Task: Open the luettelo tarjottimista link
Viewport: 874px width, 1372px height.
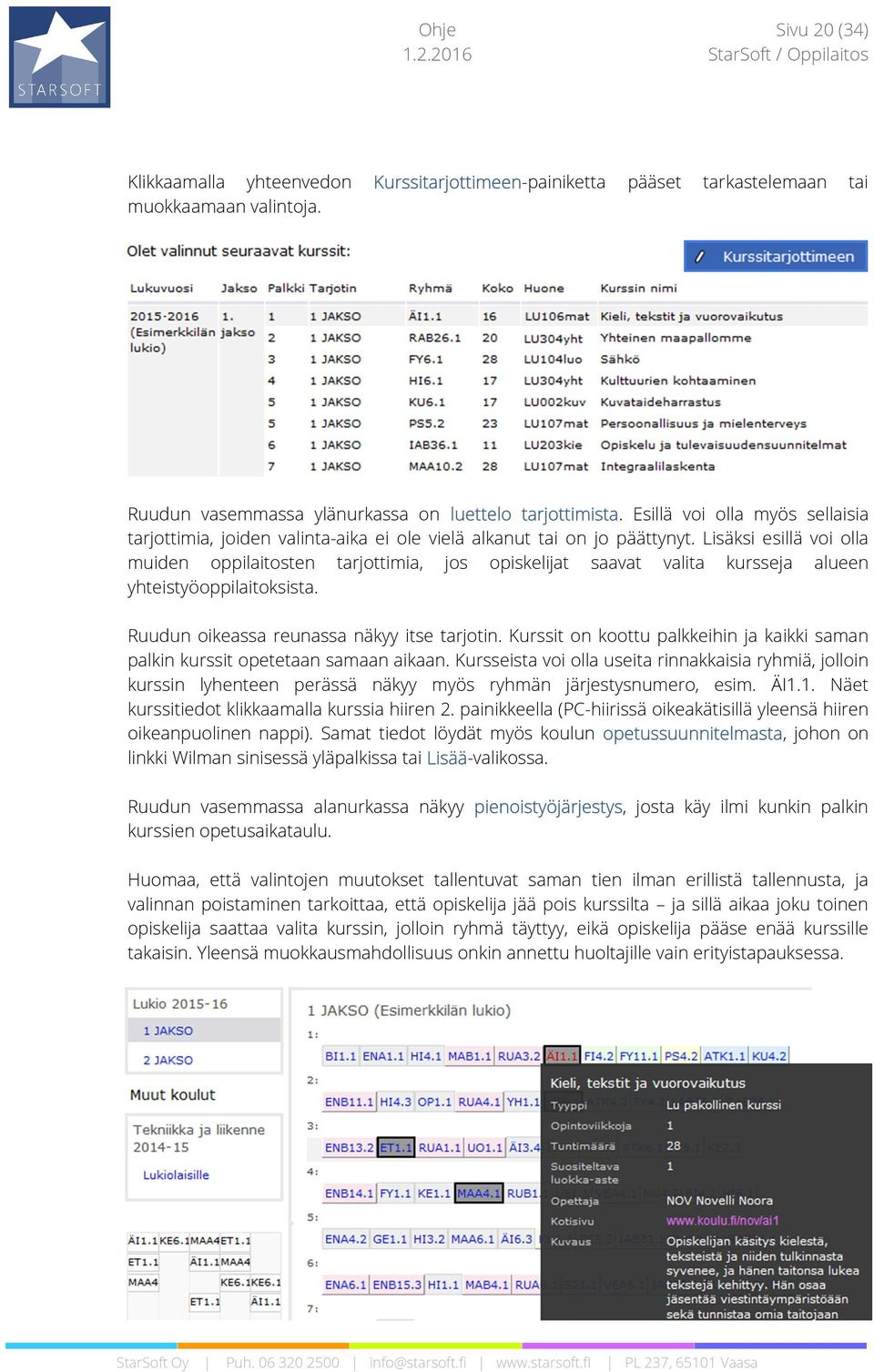Action: pos(534,514)
